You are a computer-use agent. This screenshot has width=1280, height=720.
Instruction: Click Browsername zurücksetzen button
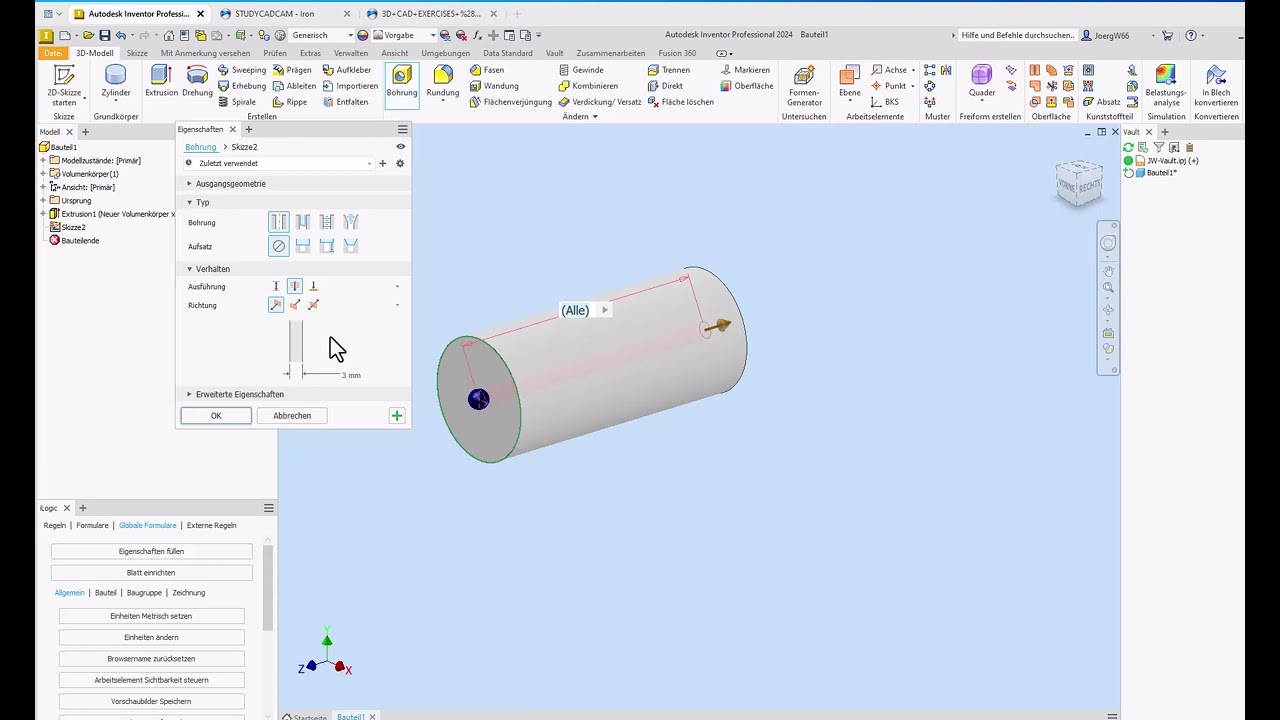click(151, 659)
